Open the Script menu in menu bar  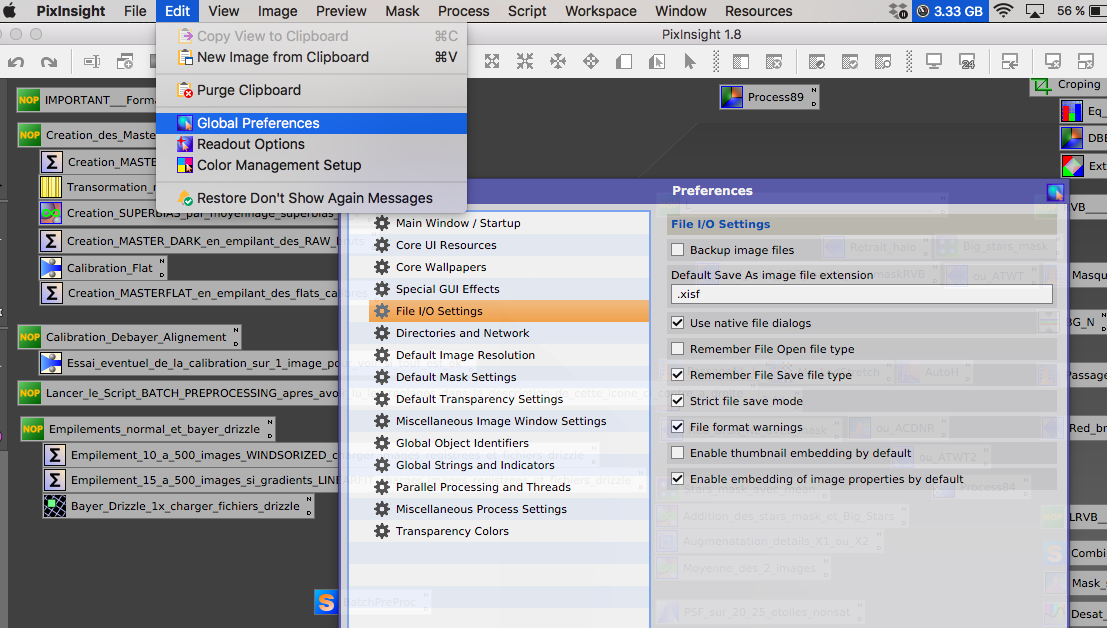pos(527,11)
